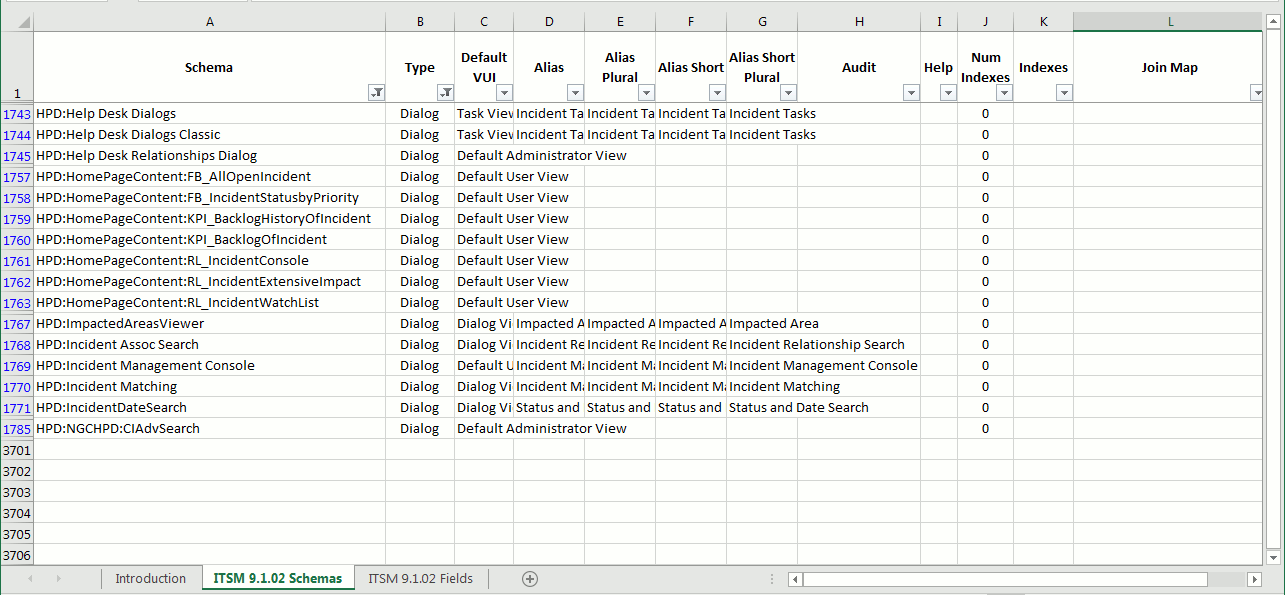Click the previous sheet navigation arrow
The width and height of the screenshot is (1285, 595).
pyautogui.click(x=29, y=578)
